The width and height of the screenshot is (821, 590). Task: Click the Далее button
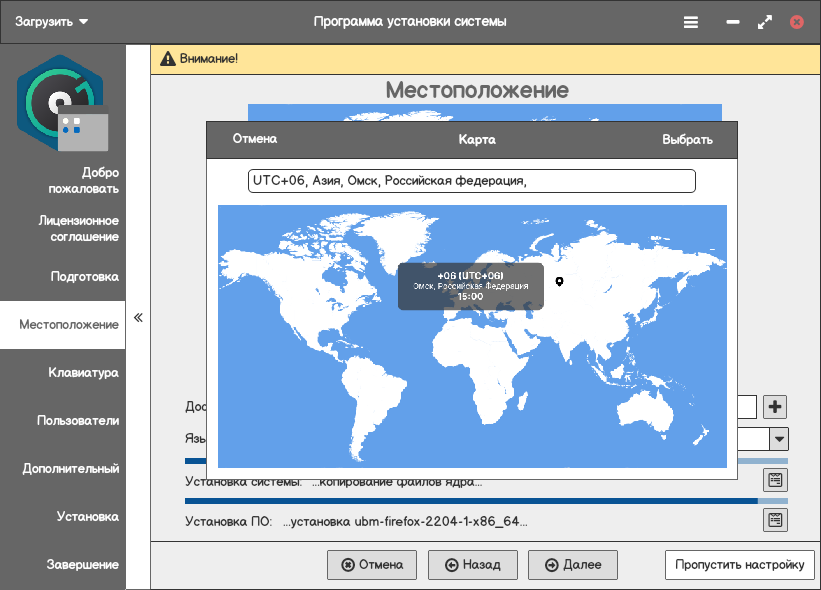click(x=573, y=565)
